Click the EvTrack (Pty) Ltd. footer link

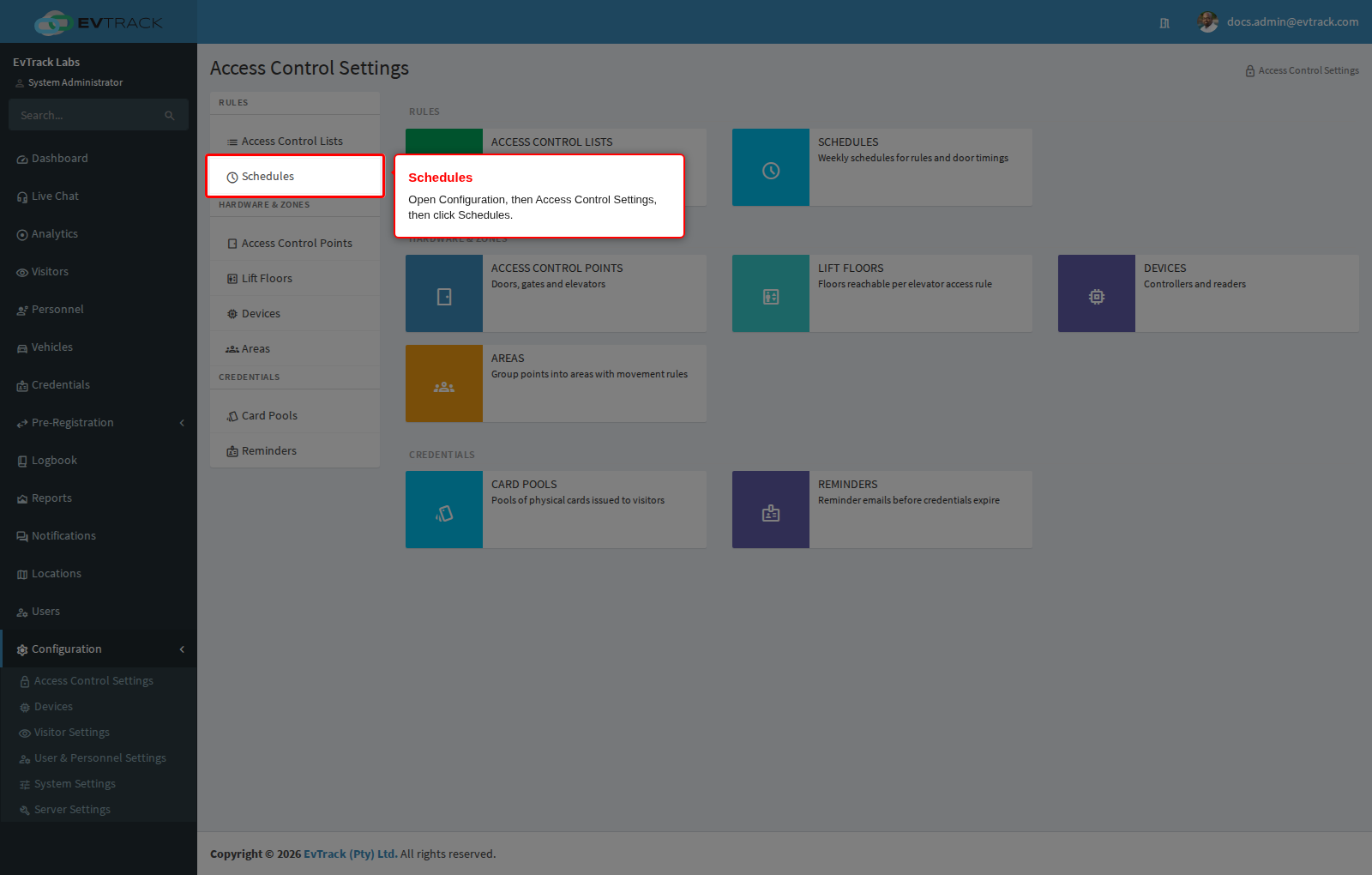(x=350, y=854)
